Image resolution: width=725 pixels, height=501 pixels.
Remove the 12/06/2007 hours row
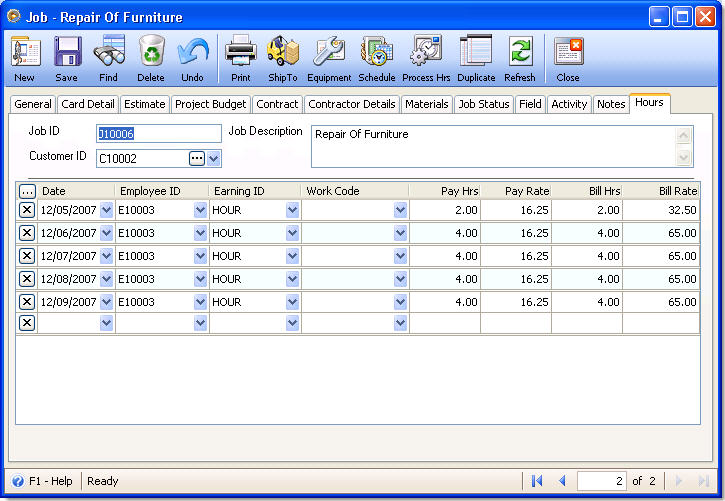[x=27, y=232]
